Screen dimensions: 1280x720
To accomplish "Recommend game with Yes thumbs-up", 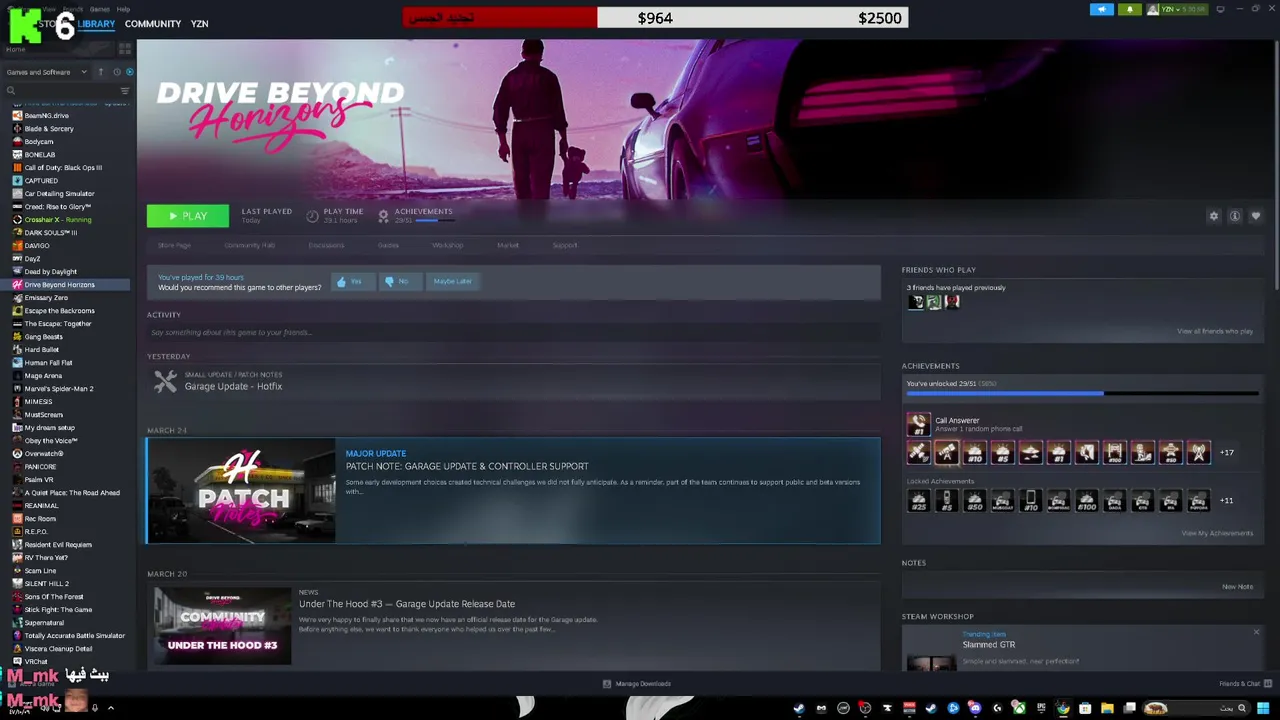I will [x=353, y=282].
